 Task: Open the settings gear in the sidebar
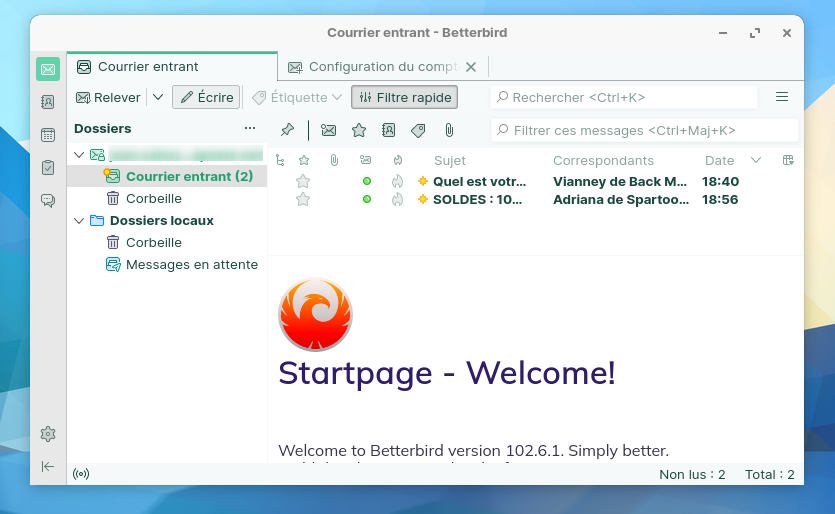coord(47,434)
